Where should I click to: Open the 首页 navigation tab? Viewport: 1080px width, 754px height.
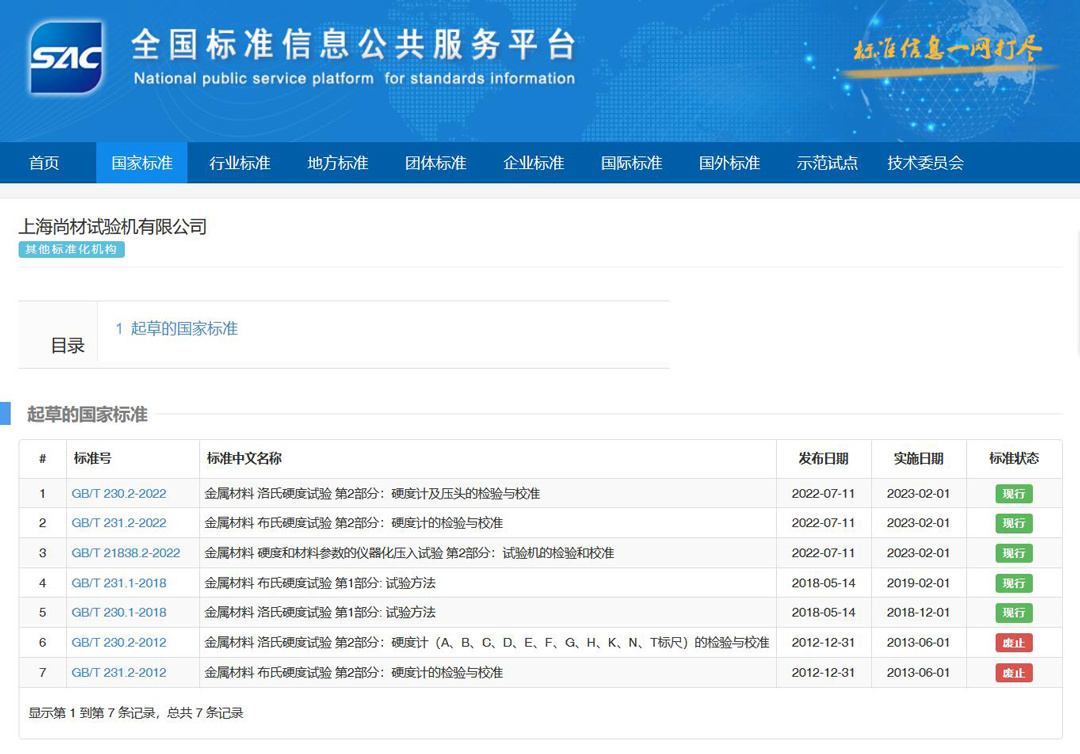(x=44, y=163)
